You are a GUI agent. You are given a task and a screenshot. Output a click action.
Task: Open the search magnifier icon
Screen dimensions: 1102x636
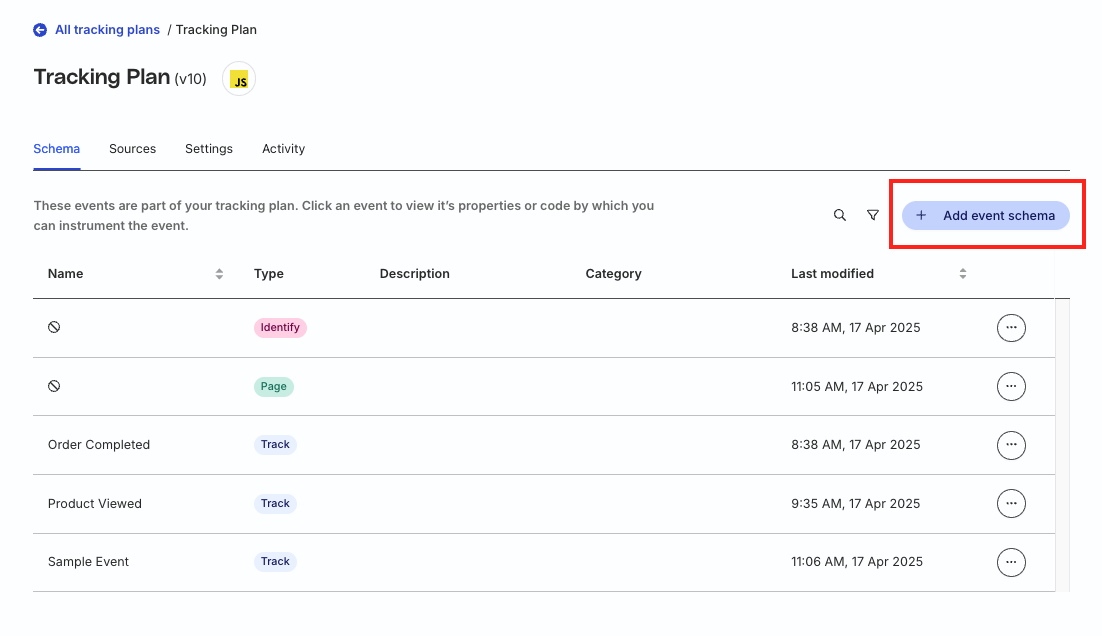[840, 215]
